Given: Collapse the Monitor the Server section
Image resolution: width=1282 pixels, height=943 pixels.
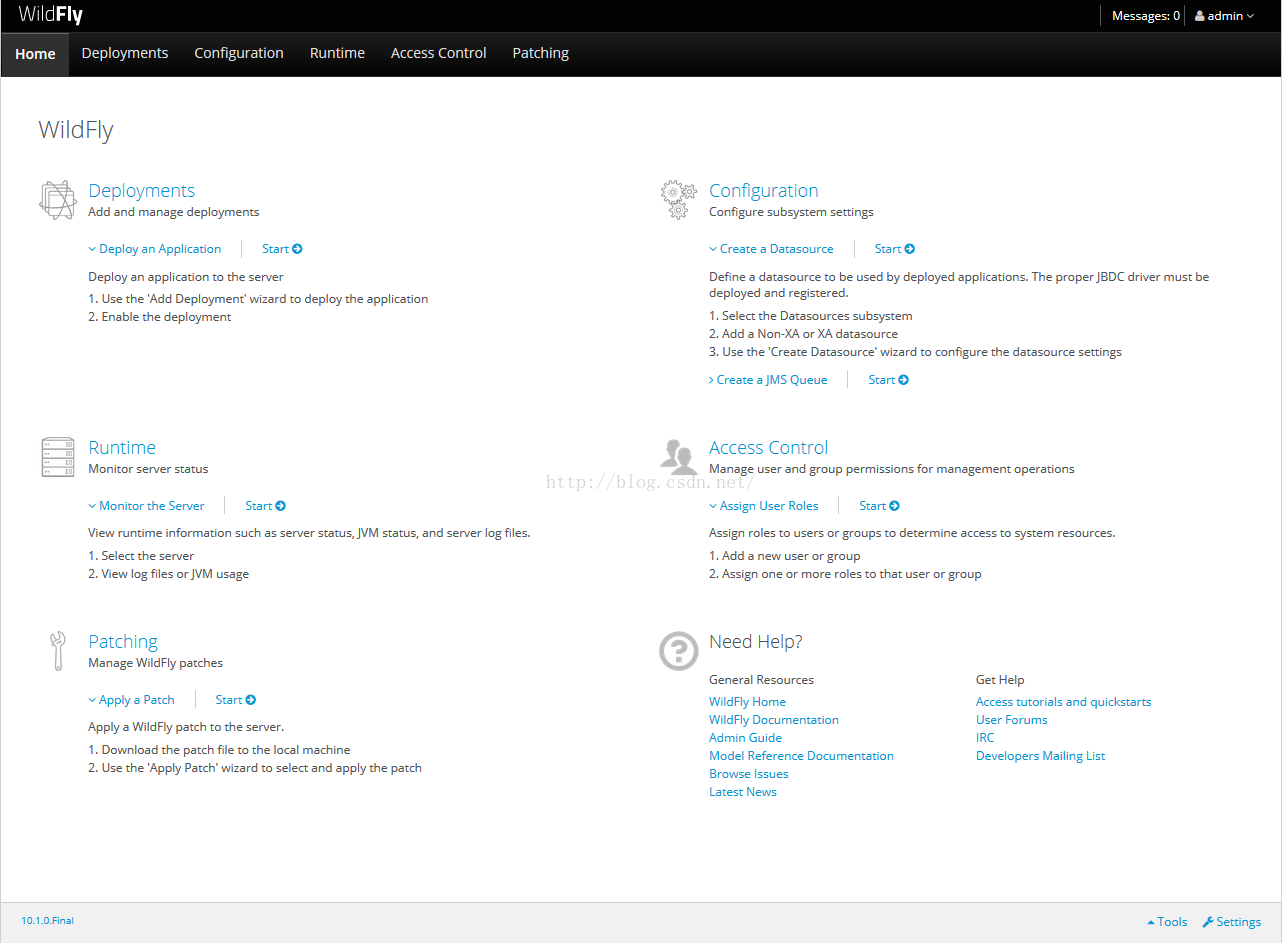Looking at the screenshot, I should [x=146, y=506].
